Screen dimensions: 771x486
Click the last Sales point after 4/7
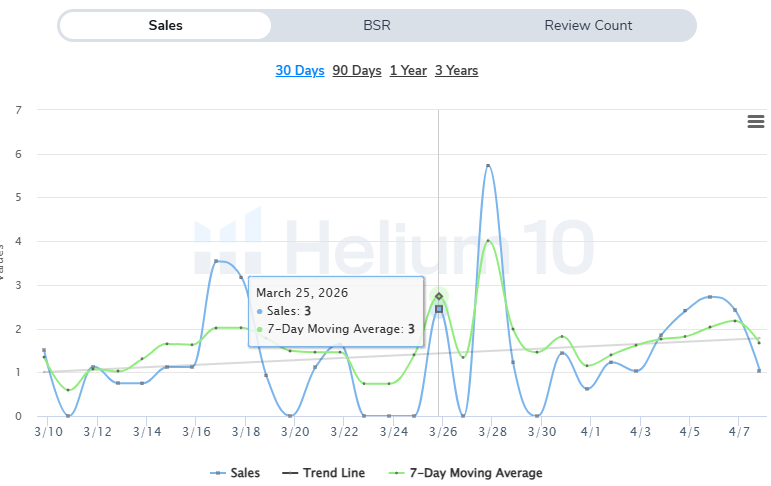[759, 370]
